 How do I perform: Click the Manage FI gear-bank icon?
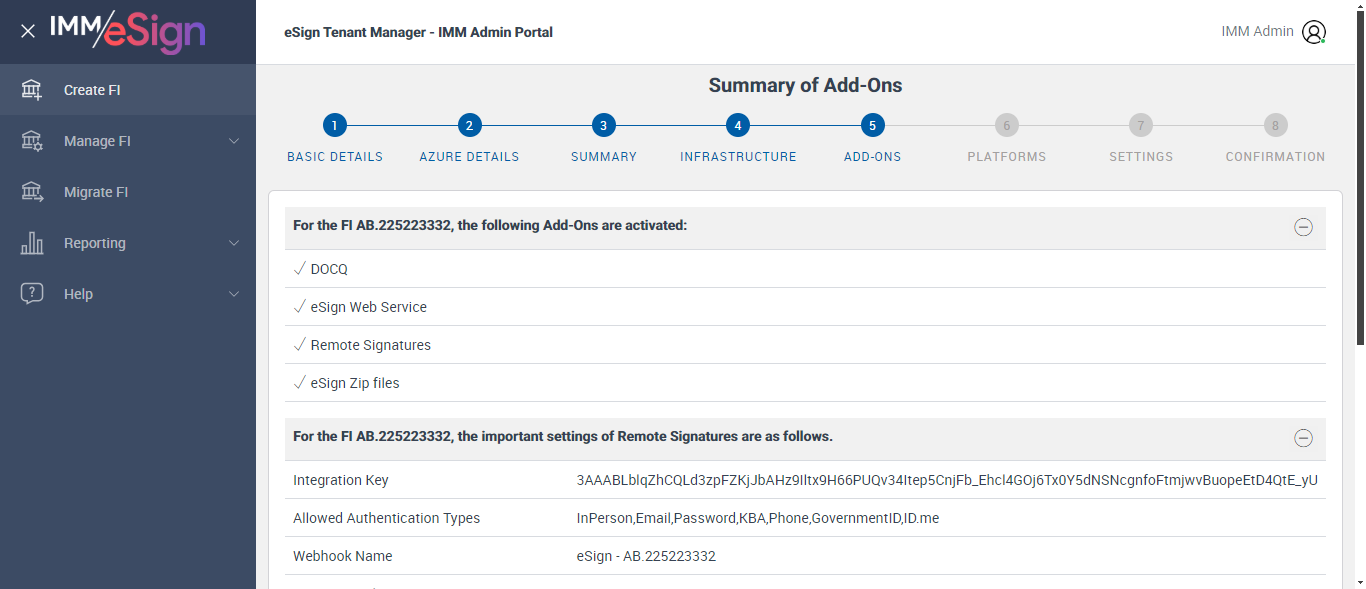point(32,141)
